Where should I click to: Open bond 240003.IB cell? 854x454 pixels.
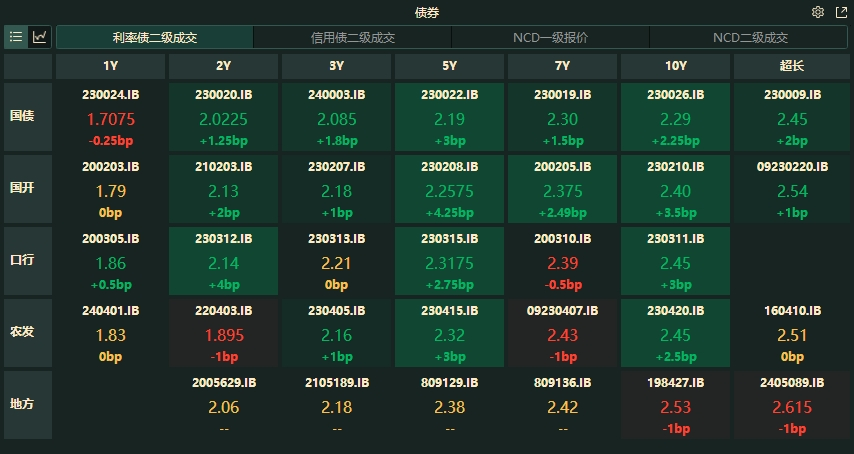coord(337,116)
